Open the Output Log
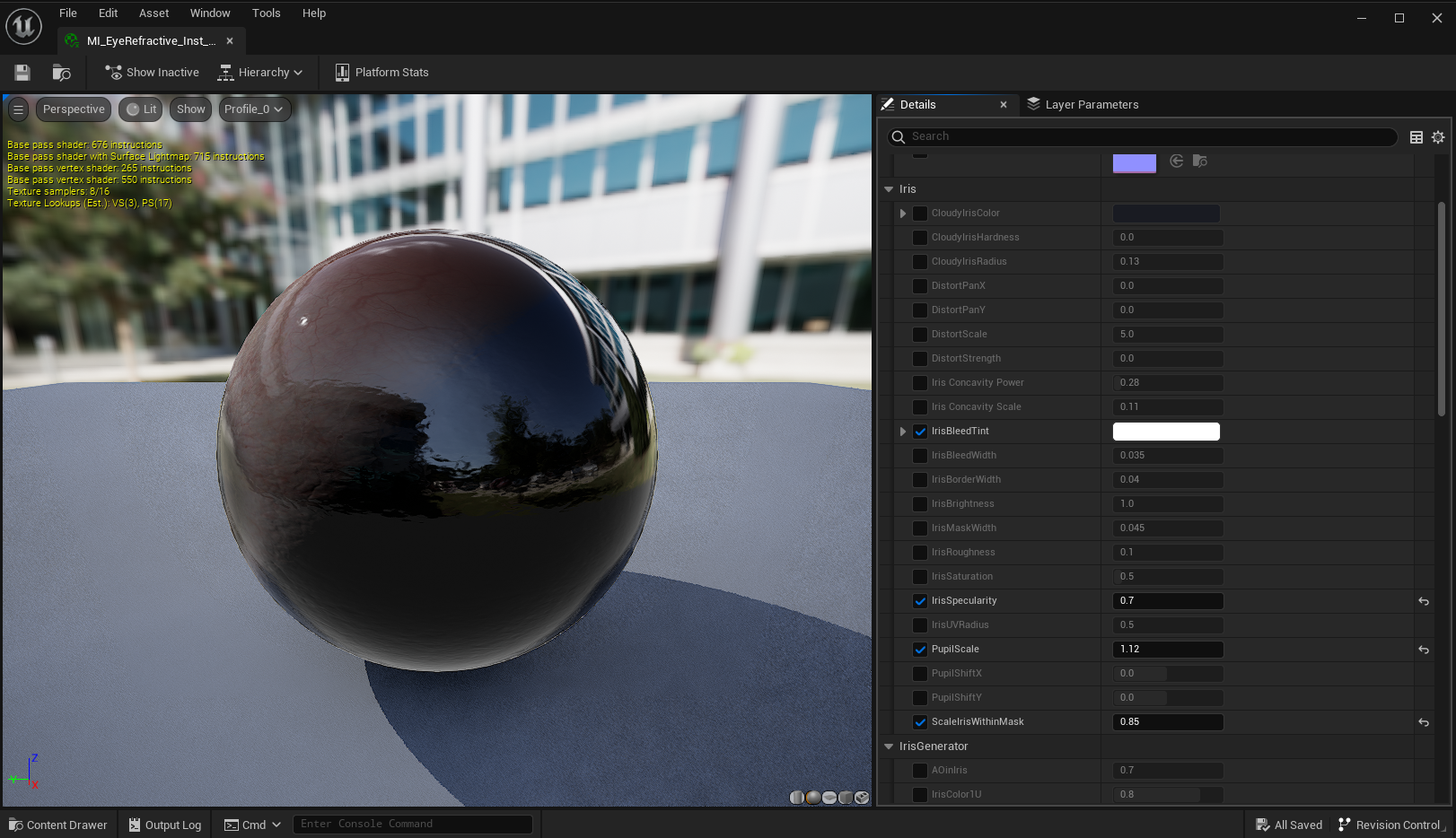The image size is (1456, 838). pyautogui.click(x=165, y=825)
